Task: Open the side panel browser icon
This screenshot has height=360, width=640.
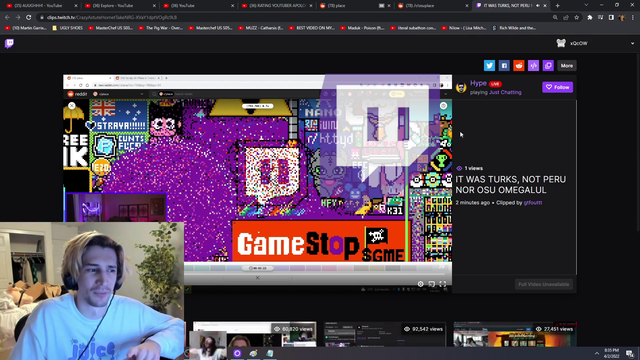Action: tap(611, 18)
